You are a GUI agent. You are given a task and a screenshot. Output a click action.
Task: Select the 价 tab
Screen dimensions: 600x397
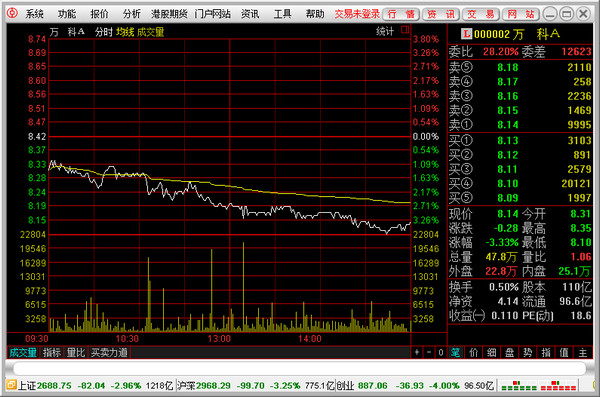474,353
